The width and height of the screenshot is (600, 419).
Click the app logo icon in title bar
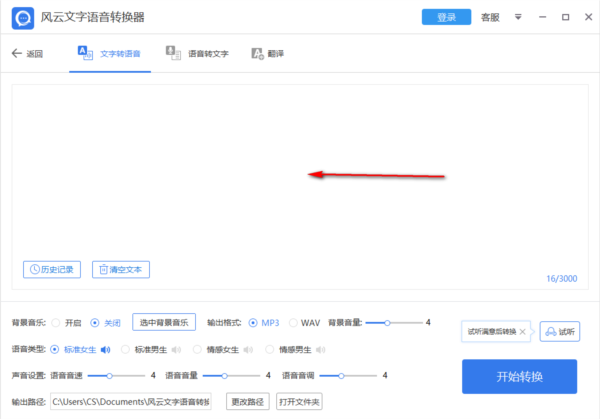[x=21, y=18]
